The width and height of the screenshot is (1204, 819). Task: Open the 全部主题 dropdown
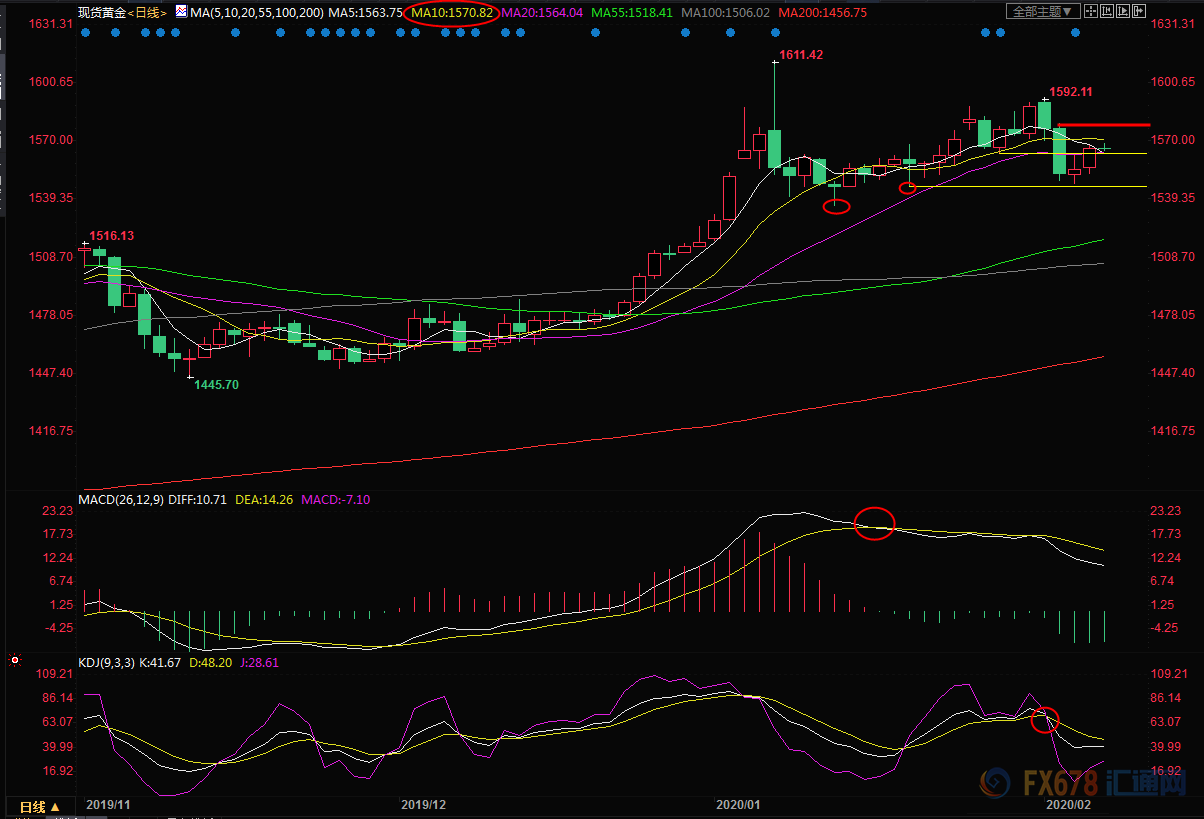click(x=1043, y=12)
